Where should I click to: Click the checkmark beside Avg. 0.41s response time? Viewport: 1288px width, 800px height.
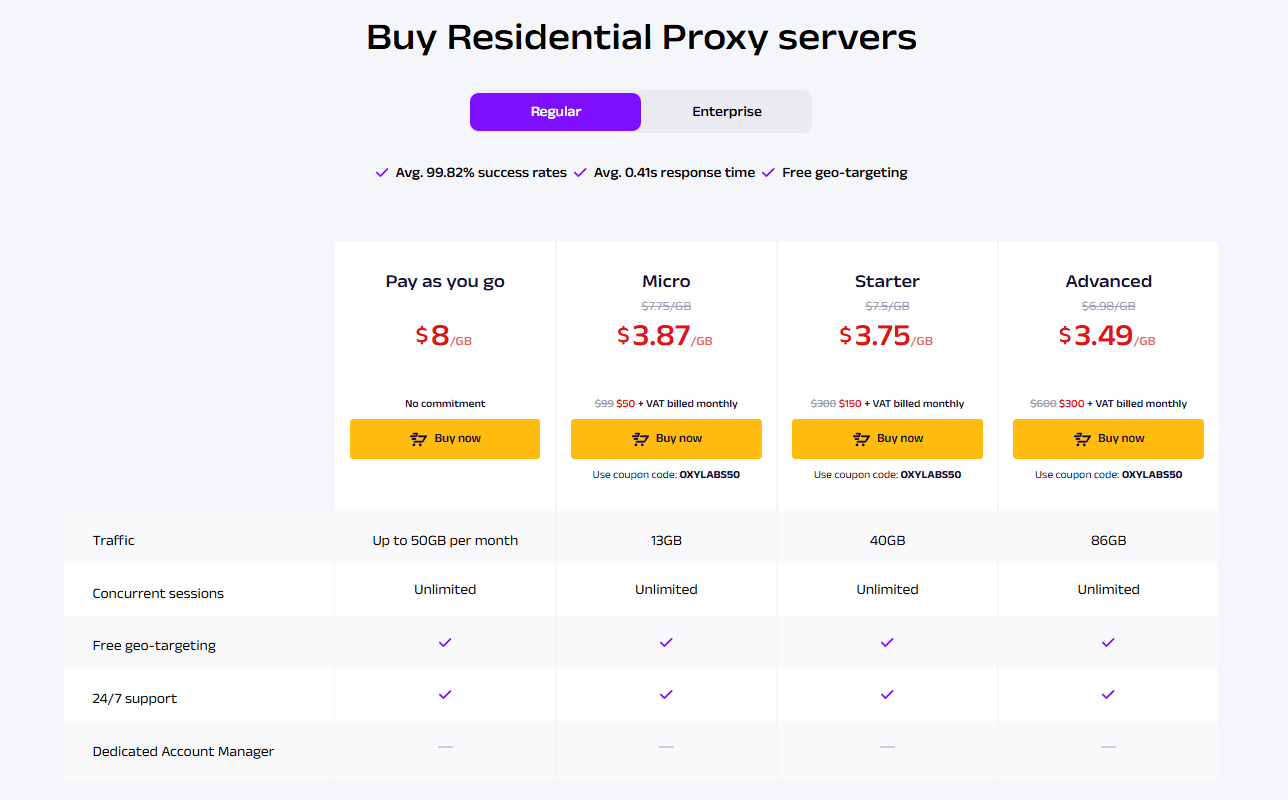point(579,172)
